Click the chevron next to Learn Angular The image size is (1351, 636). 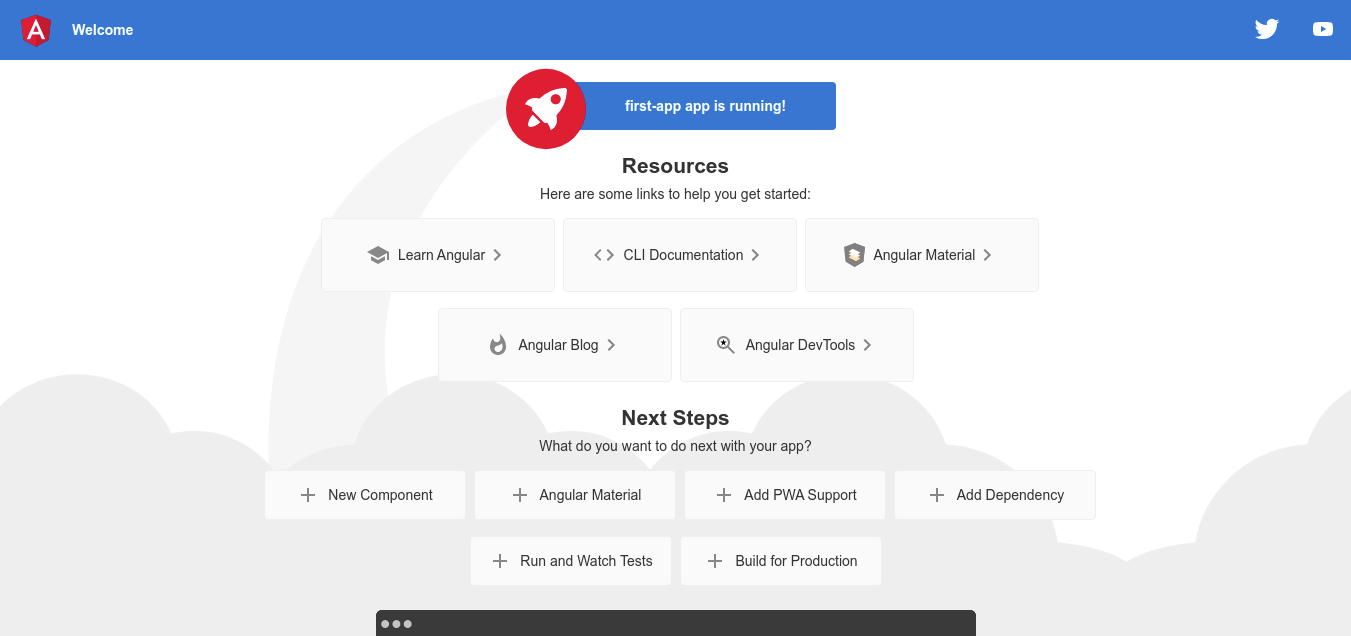497,255
